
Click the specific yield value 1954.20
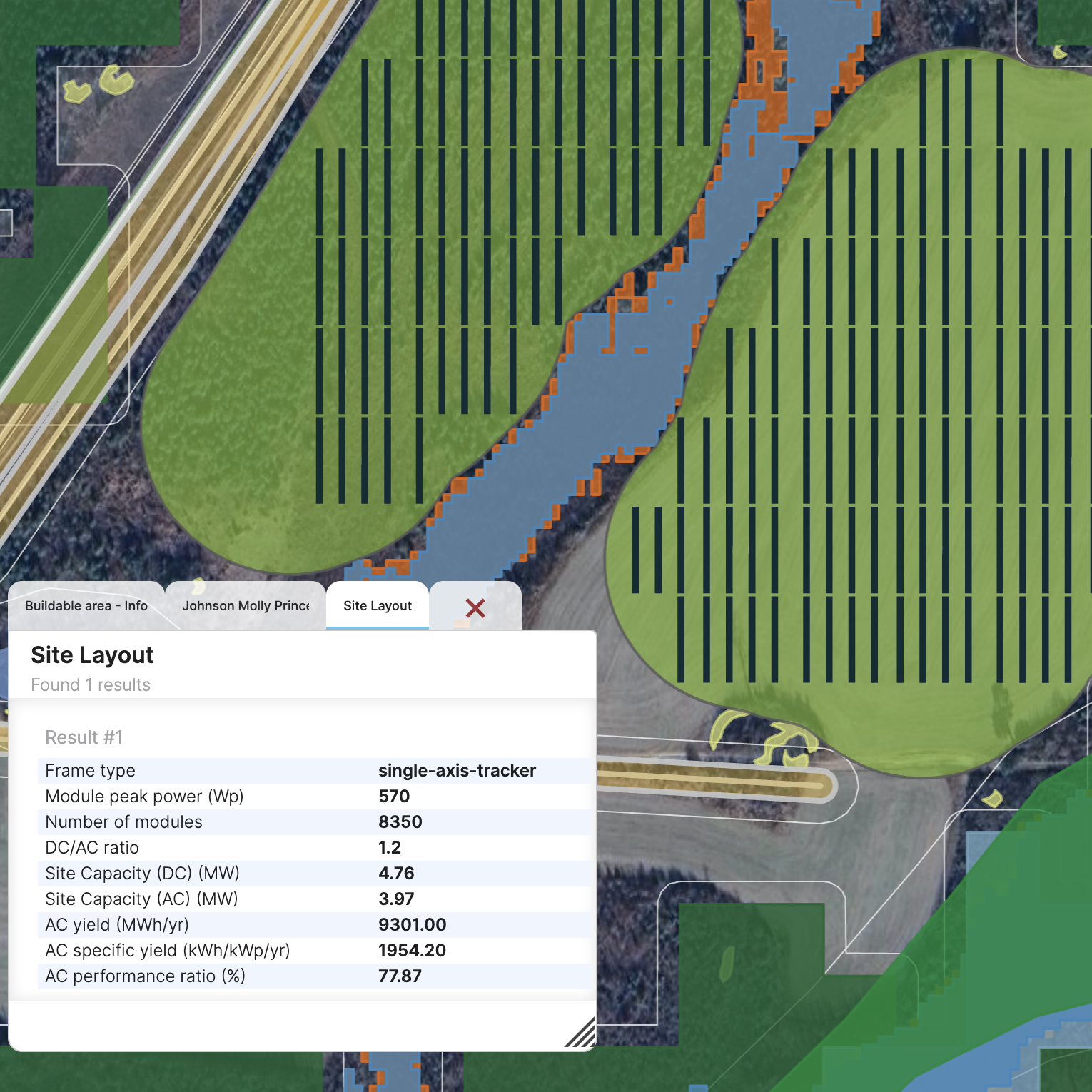coord(412,951)
